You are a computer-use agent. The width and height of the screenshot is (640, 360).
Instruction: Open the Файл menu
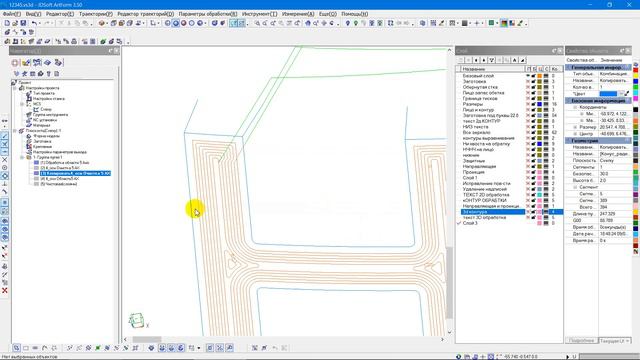coord(11,14)
